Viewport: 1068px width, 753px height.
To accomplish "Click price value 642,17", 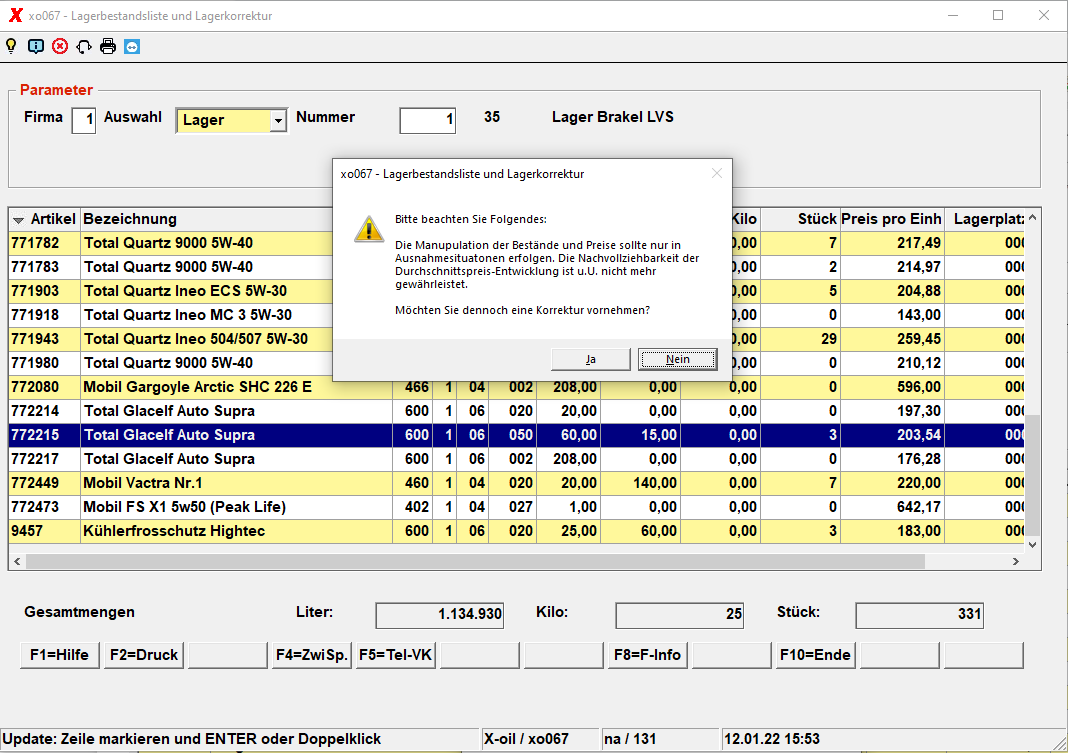I will [919, 507].
